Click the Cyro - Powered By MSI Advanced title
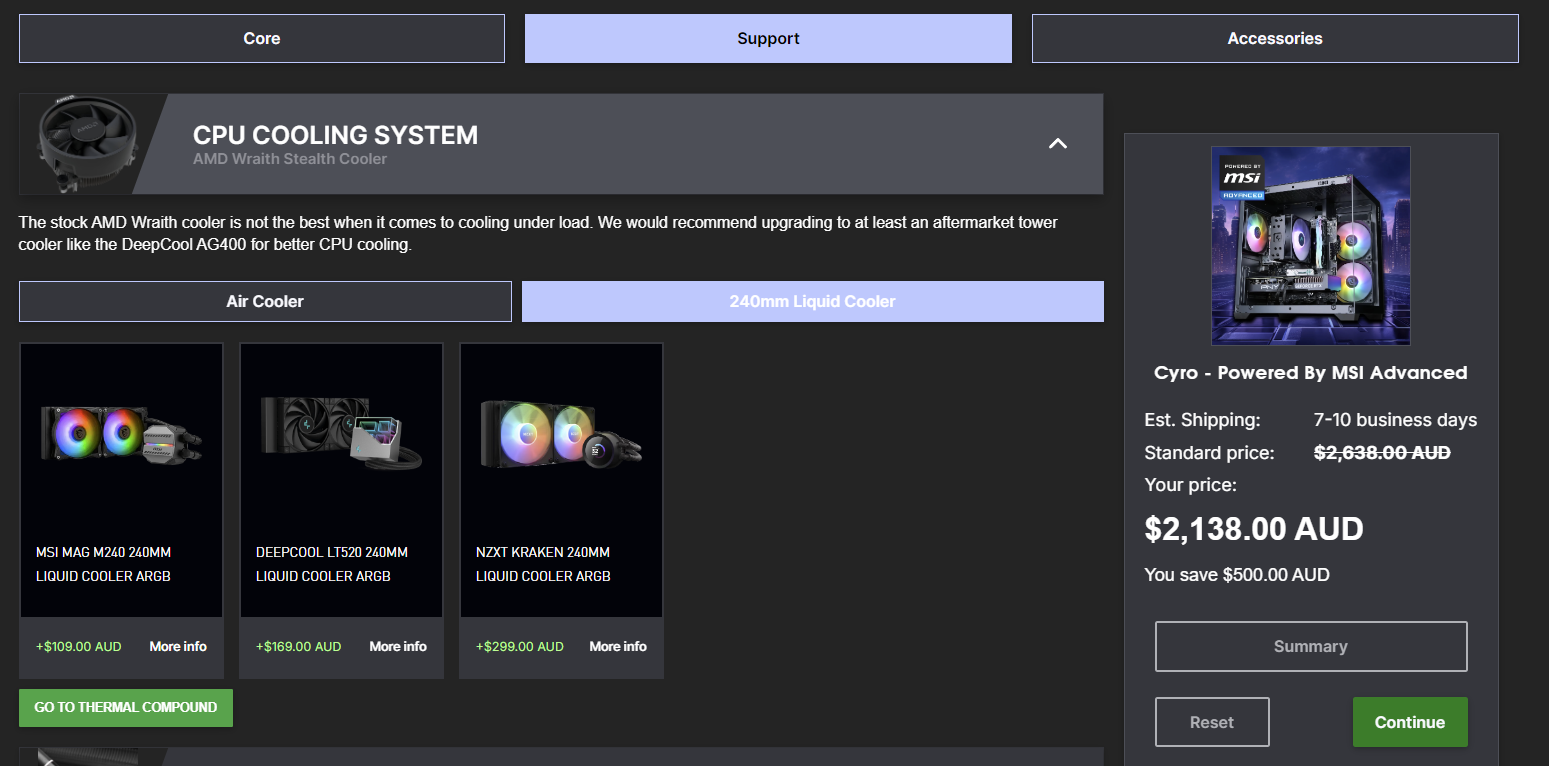Screen dimensions: 1549x766 click(x=1311, y=373)
